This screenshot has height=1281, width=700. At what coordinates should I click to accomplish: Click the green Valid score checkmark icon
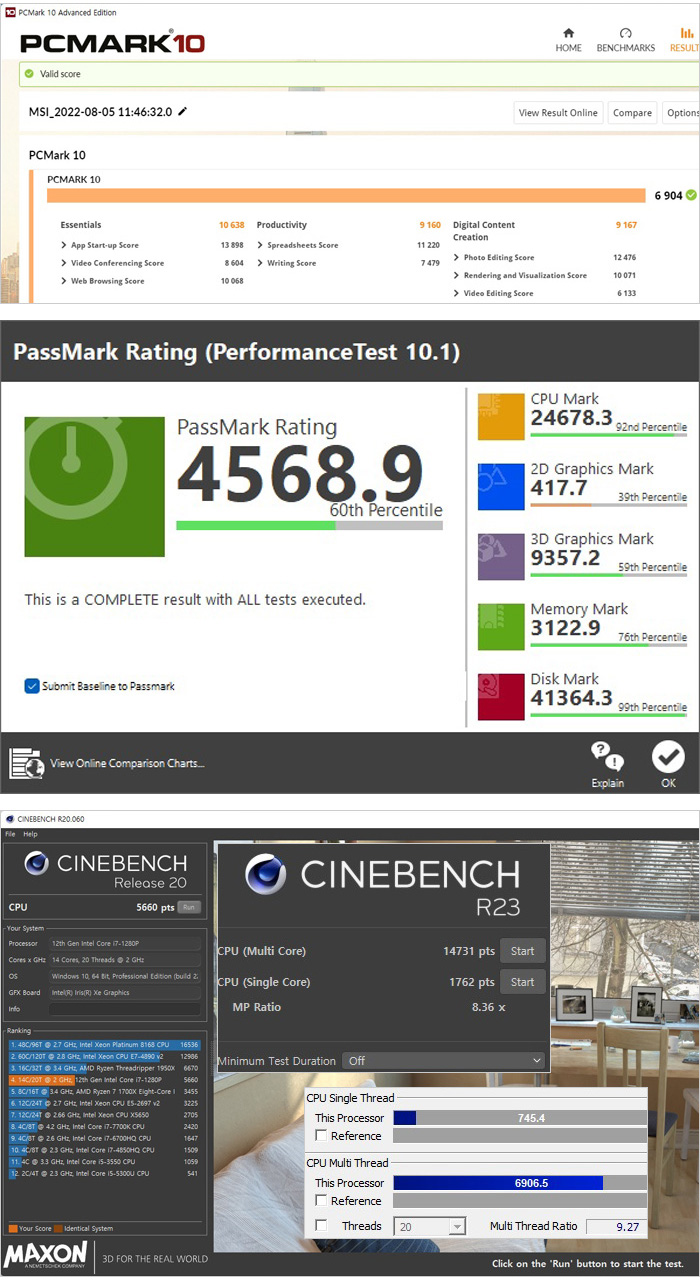pos(30,74)
